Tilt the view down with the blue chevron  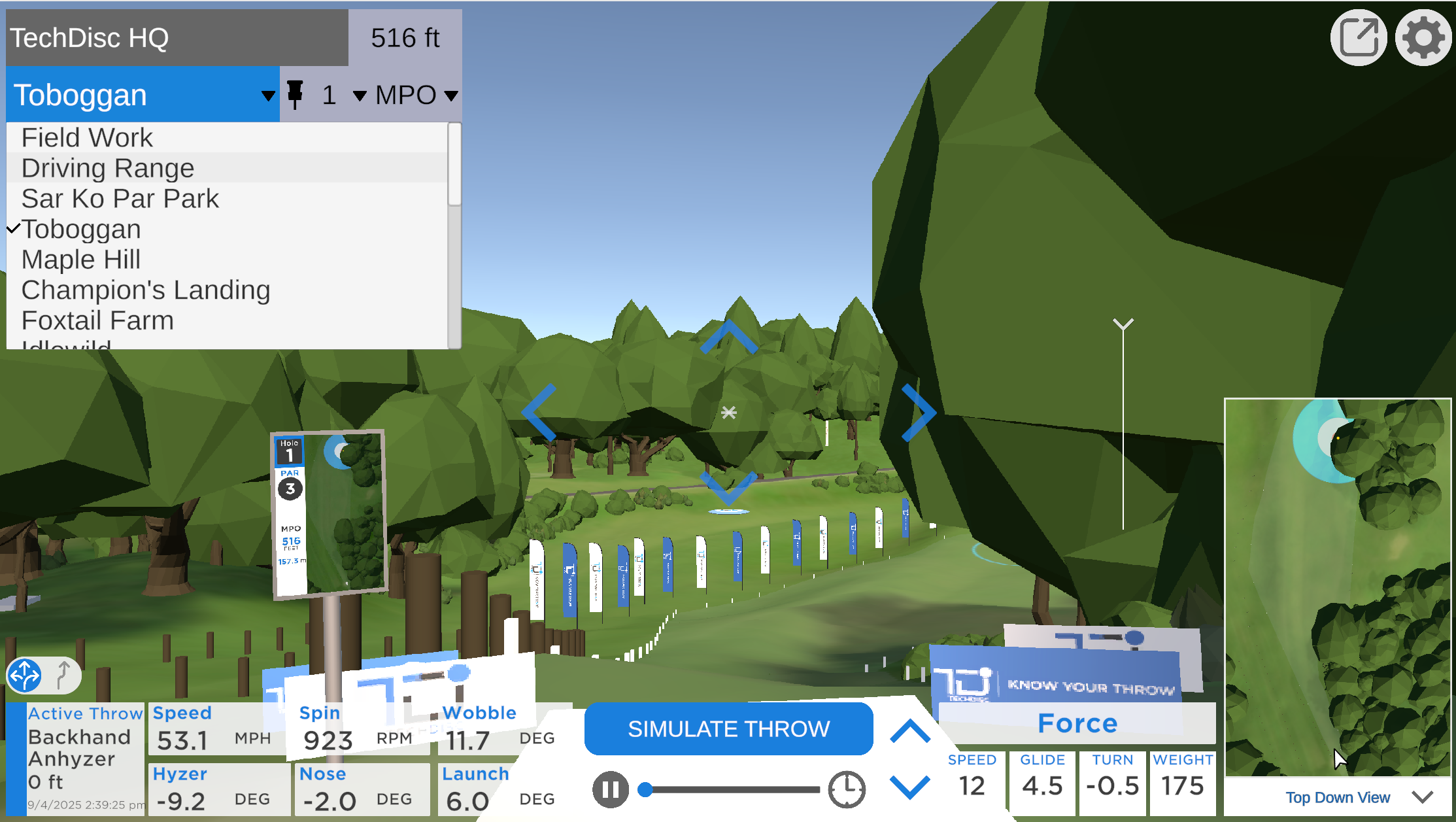coord(728,487)
